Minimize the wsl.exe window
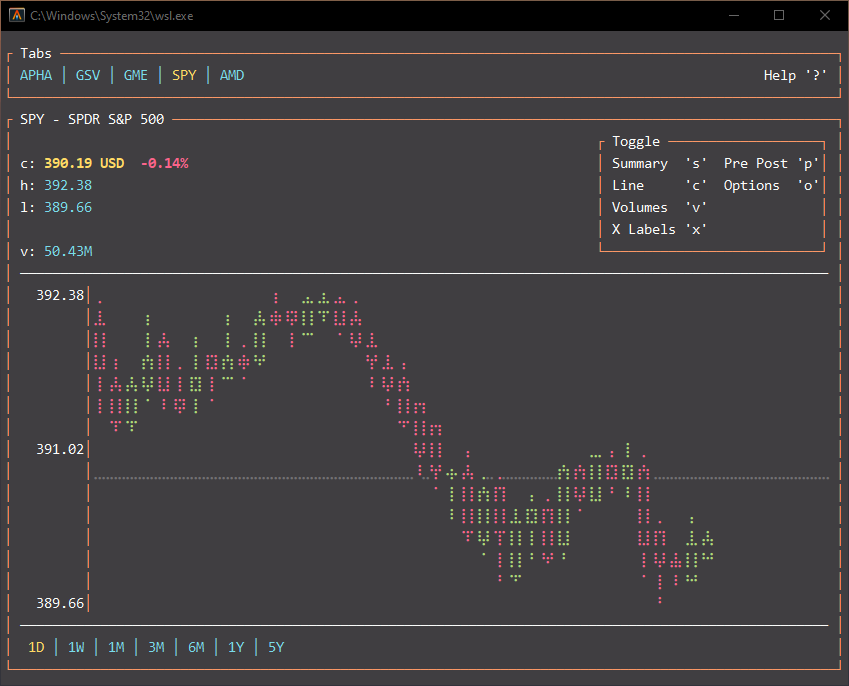The height and width of the screenshot is (686, 849). (734, 15)
